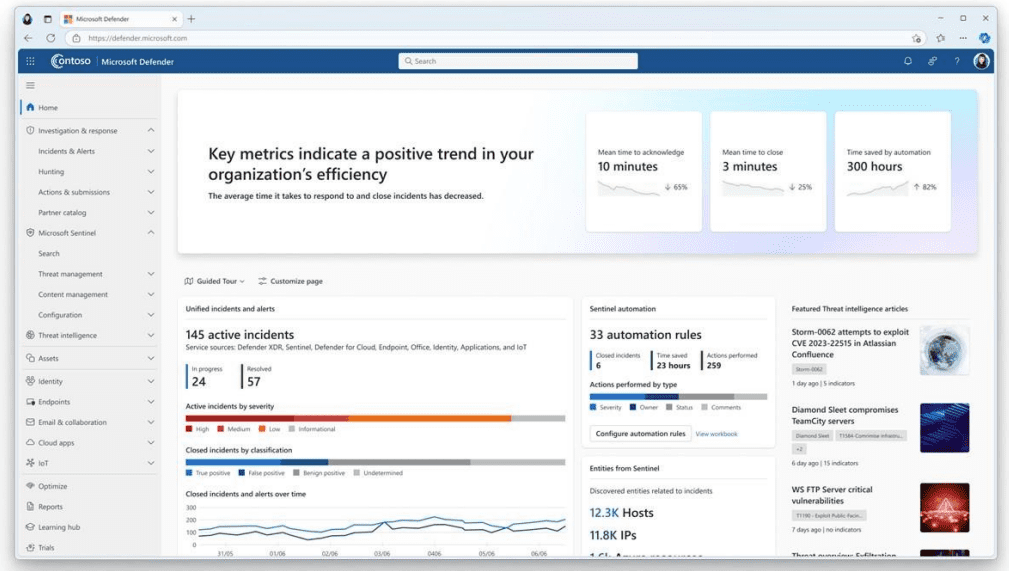The height and width of the screenshot is (571, 1009).
Task: Click the Threat intelligence icon
Action: [x=30, y=335]
